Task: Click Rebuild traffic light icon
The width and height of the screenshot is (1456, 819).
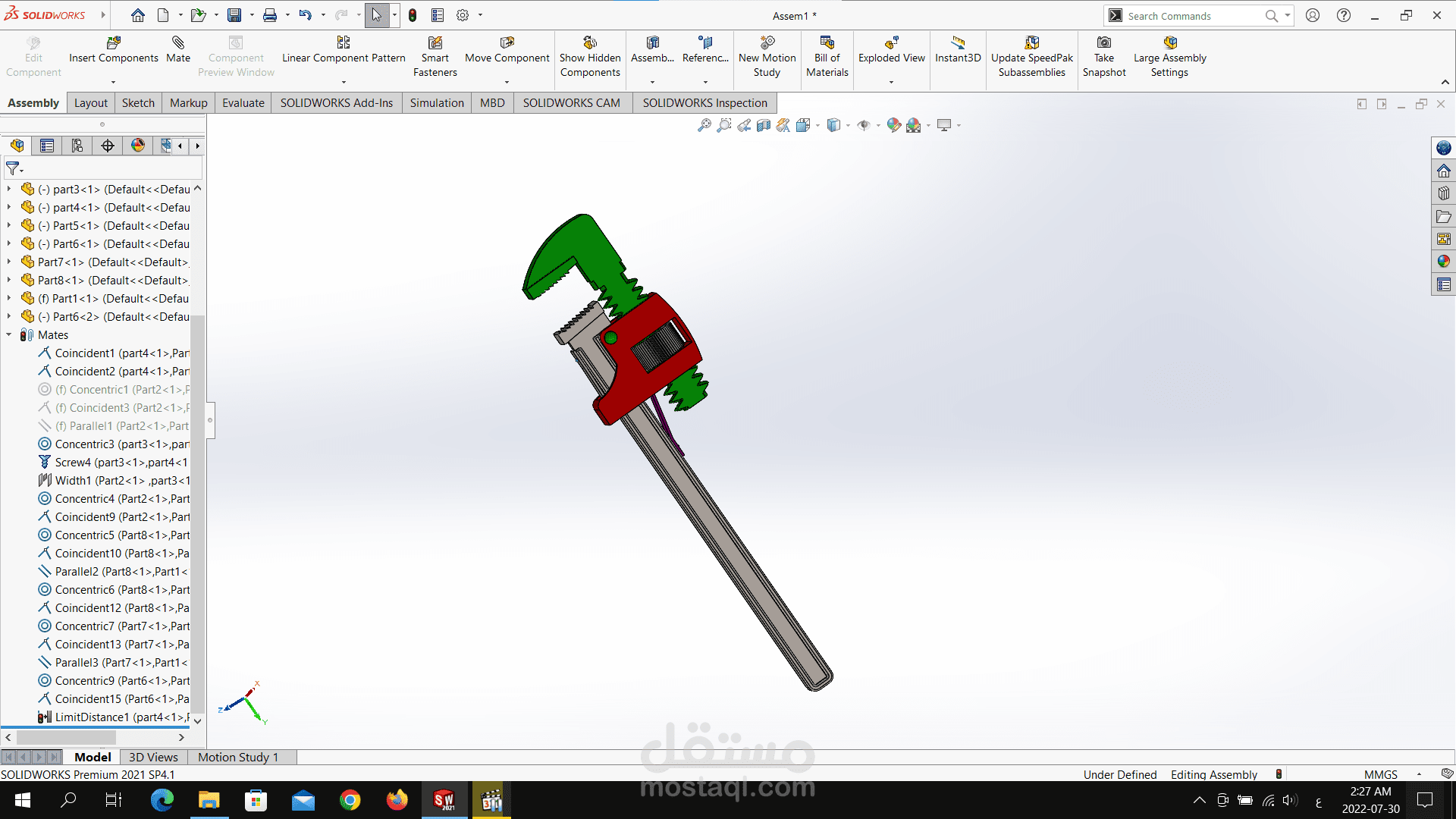Action: pos(413,15)
